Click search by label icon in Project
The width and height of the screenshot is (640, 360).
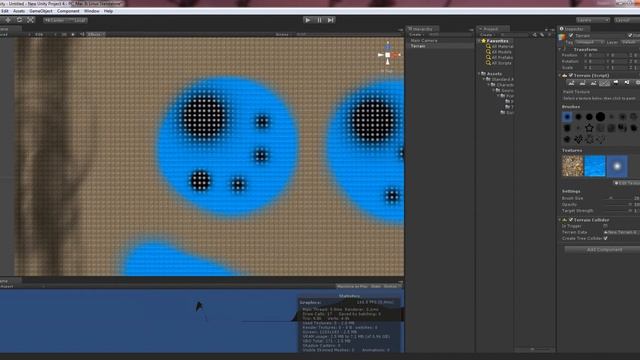(x=542, y=35)
